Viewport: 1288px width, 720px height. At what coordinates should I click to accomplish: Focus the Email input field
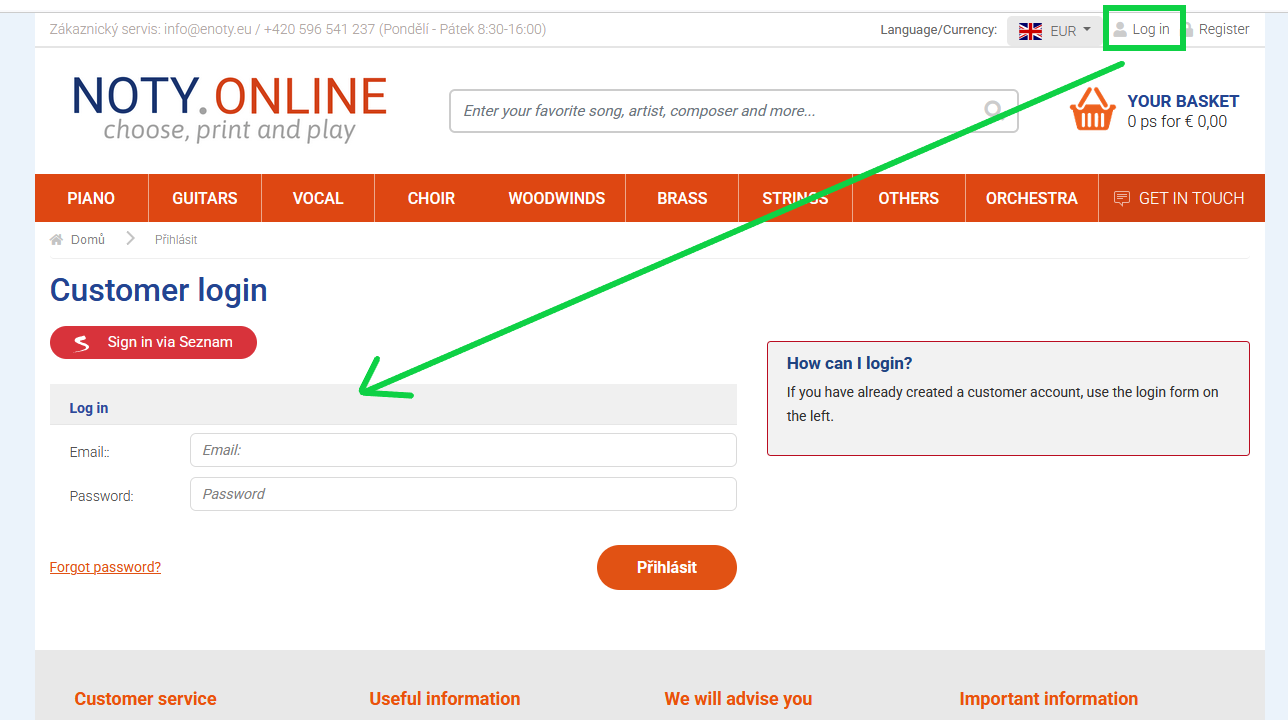pyautogui.click(x=463, y=450)
